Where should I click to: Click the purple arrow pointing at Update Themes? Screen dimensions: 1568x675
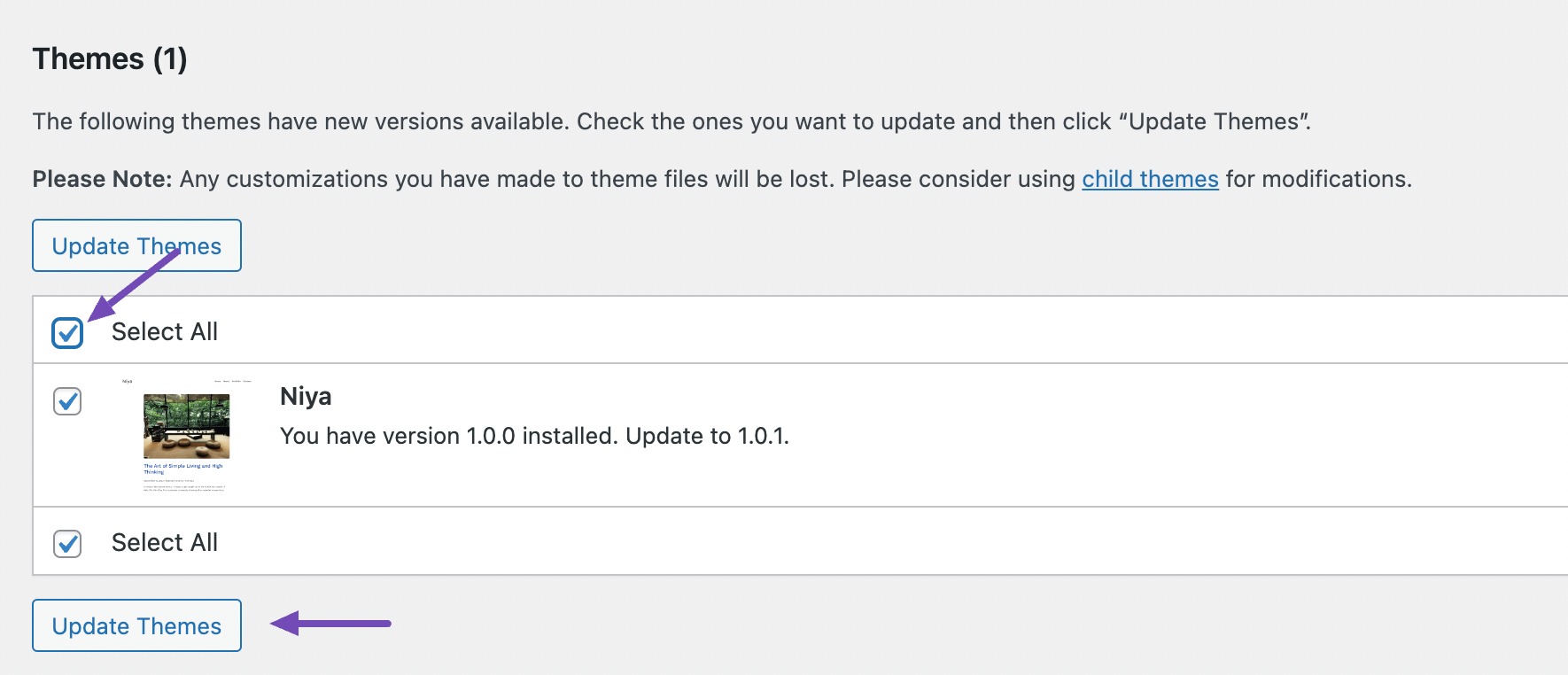(x=330, y=624)
